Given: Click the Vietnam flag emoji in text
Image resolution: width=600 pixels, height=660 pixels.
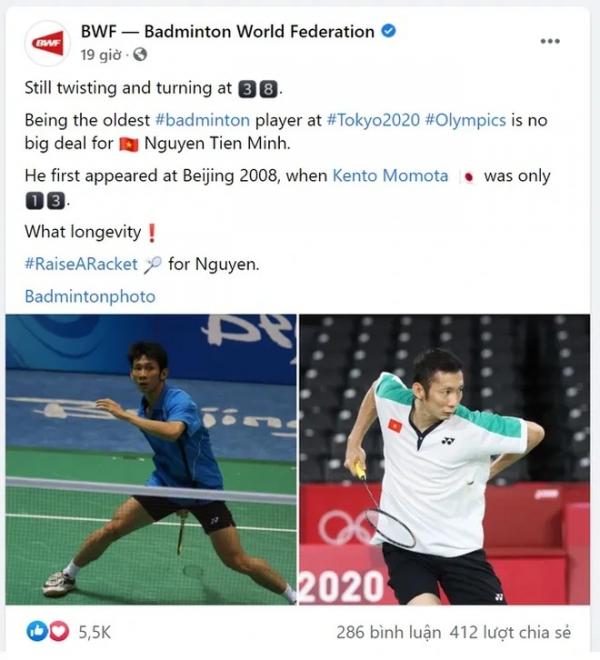Looking at the screenshot, I should click(129, 144).
